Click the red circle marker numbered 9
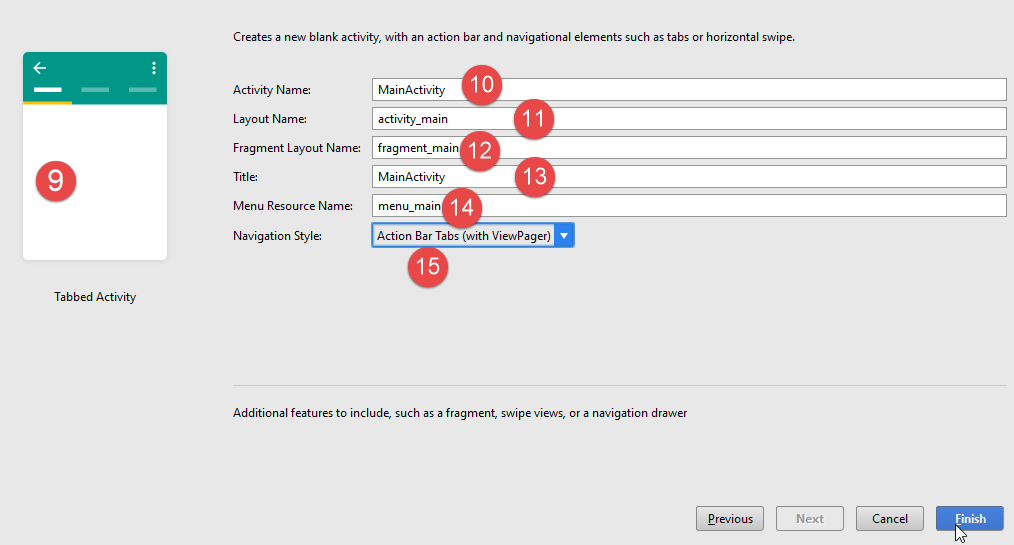 (x=56, y=180)
